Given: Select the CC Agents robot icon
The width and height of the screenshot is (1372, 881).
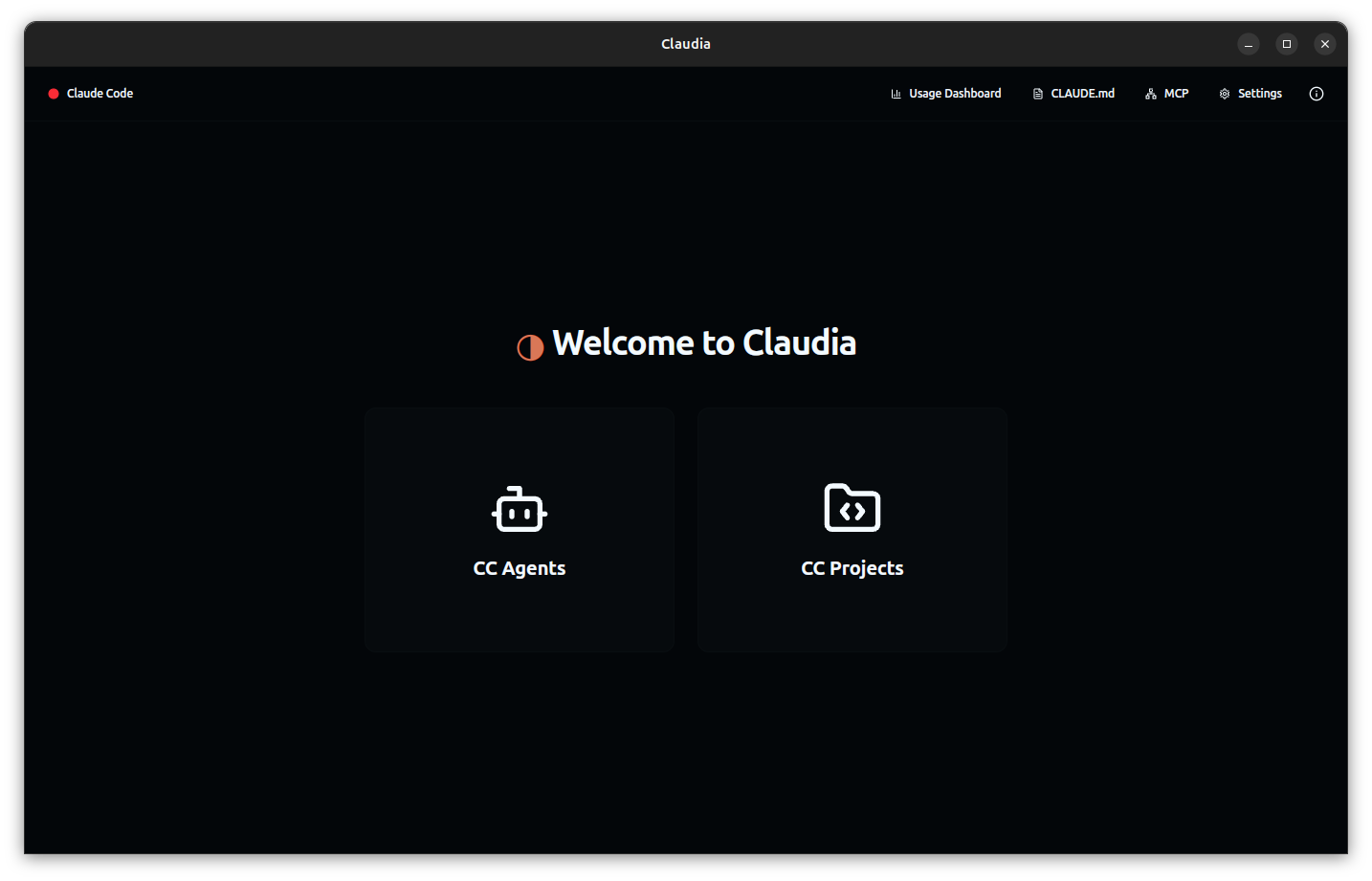Looking at the screenshot, I should (x=519, y=508).
